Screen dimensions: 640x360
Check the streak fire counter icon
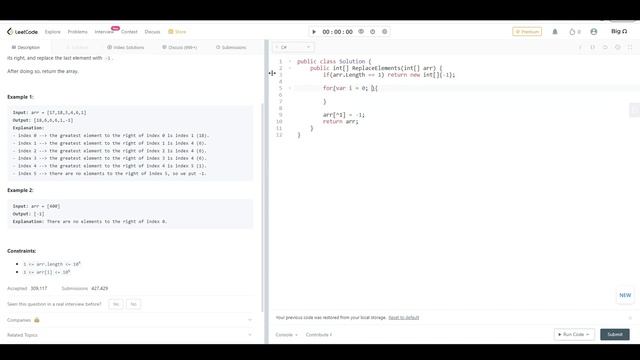(x=572, y=31)
